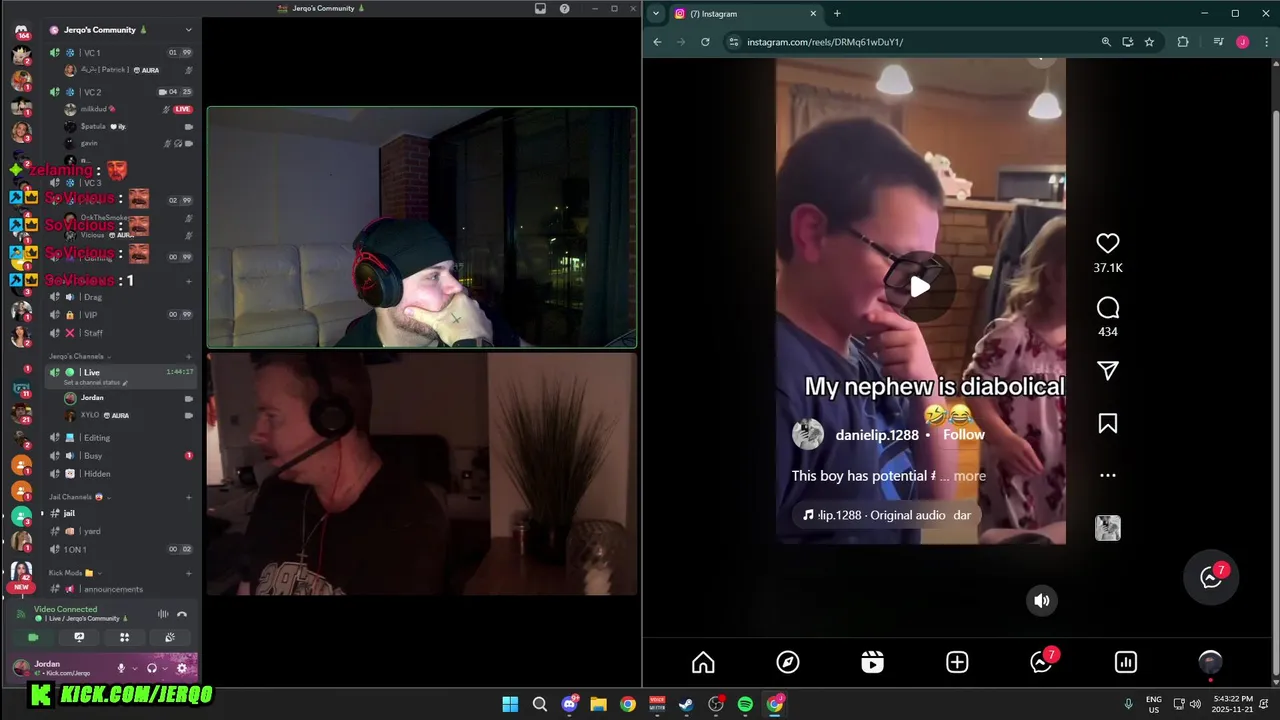Open Instagram Reels tab
Viewport: 1280px width, 720px height.
pos(872,662)
